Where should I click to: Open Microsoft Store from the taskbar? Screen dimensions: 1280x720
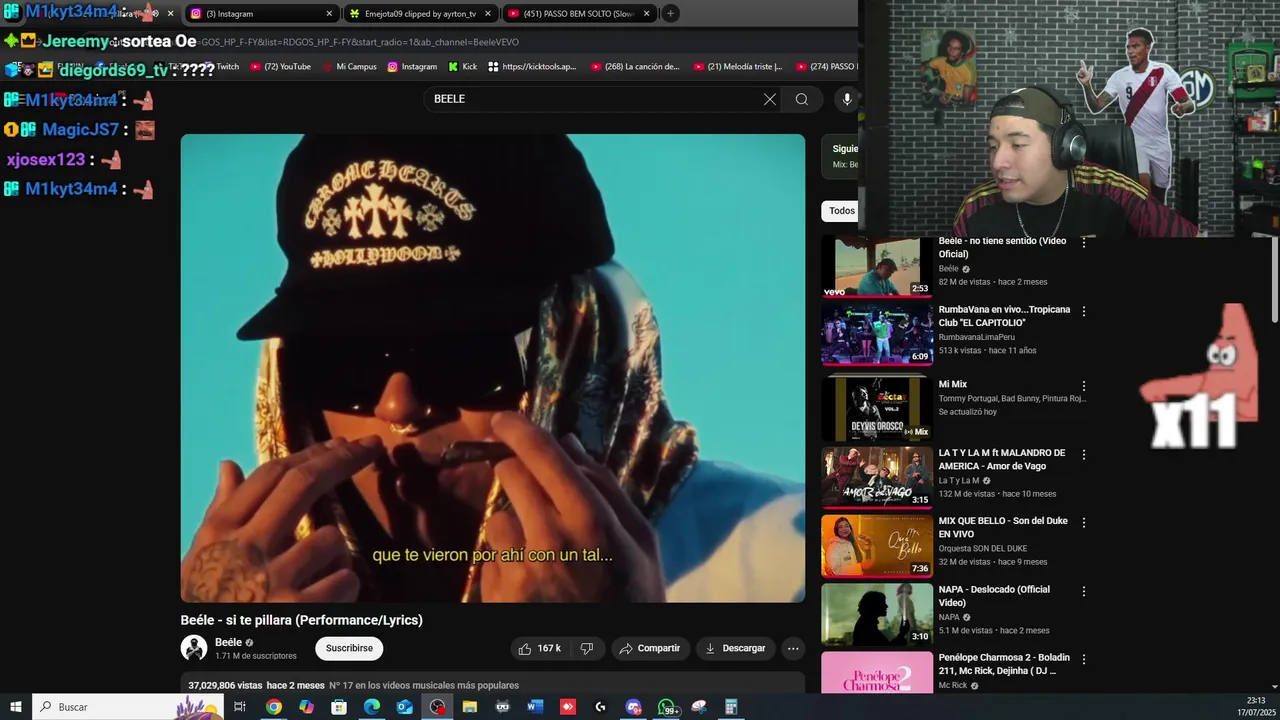tap(339, 707)
